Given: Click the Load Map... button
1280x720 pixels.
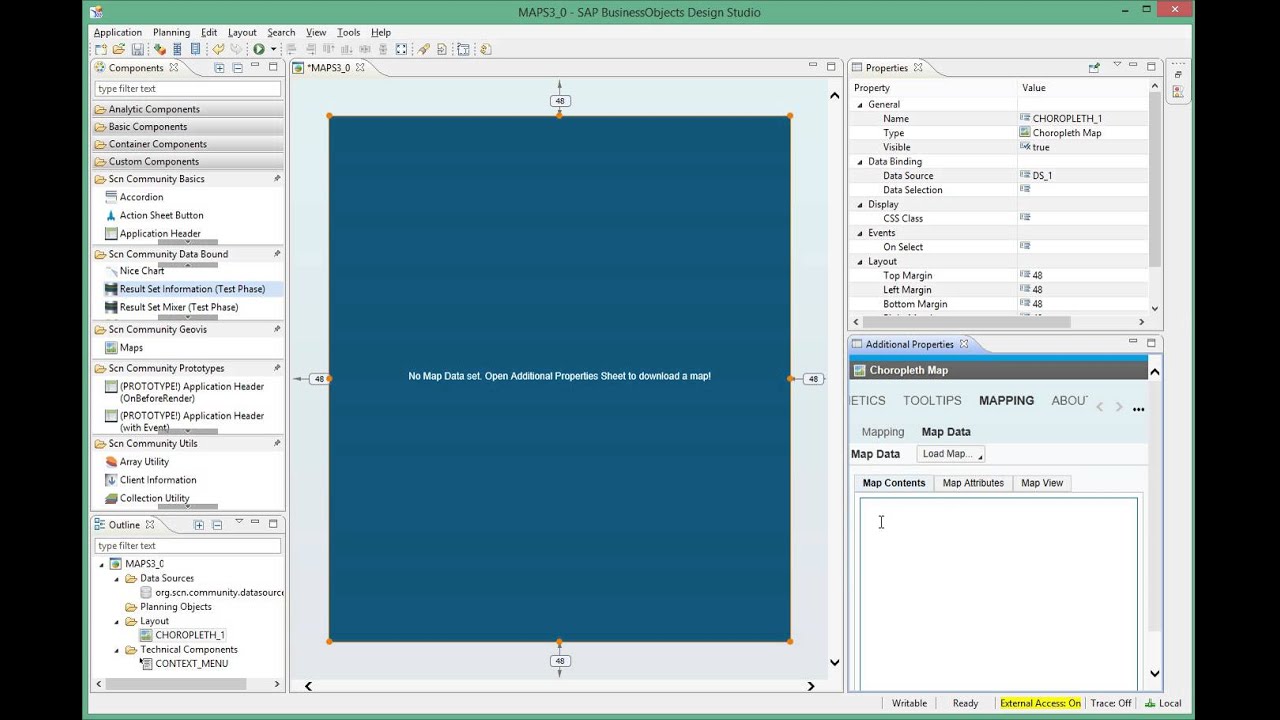Looking at the screenshot, I should (x=951, y=454).
